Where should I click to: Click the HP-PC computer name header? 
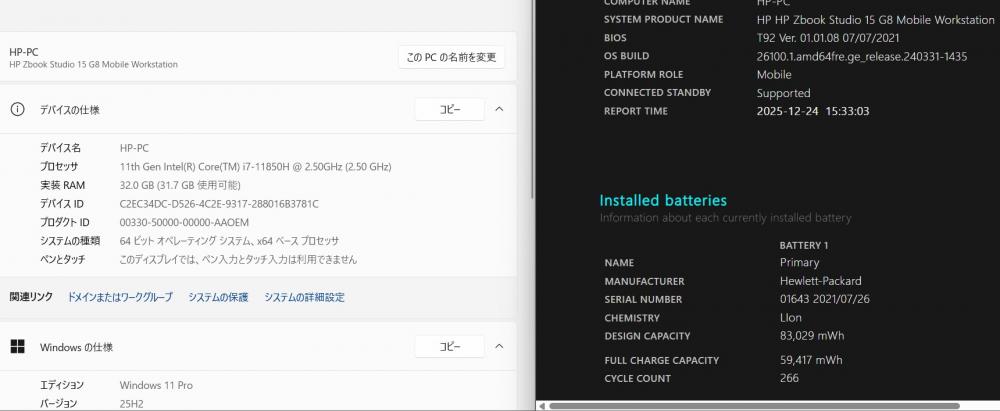point(24,51)
